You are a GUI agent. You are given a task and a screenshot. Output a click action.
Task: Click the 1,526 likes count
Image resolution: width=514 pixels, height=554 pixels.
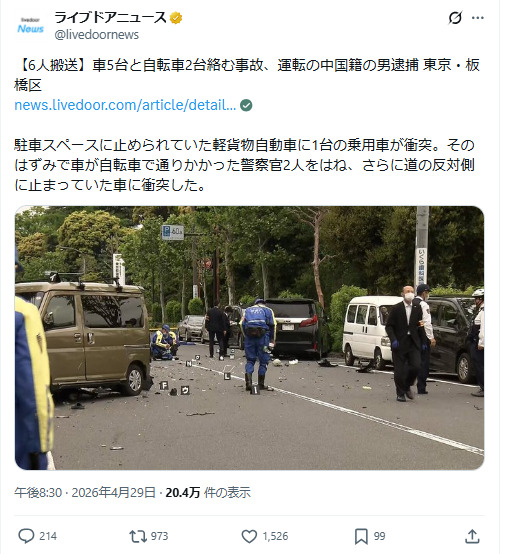pyautogui.click(x=275, y=536)
